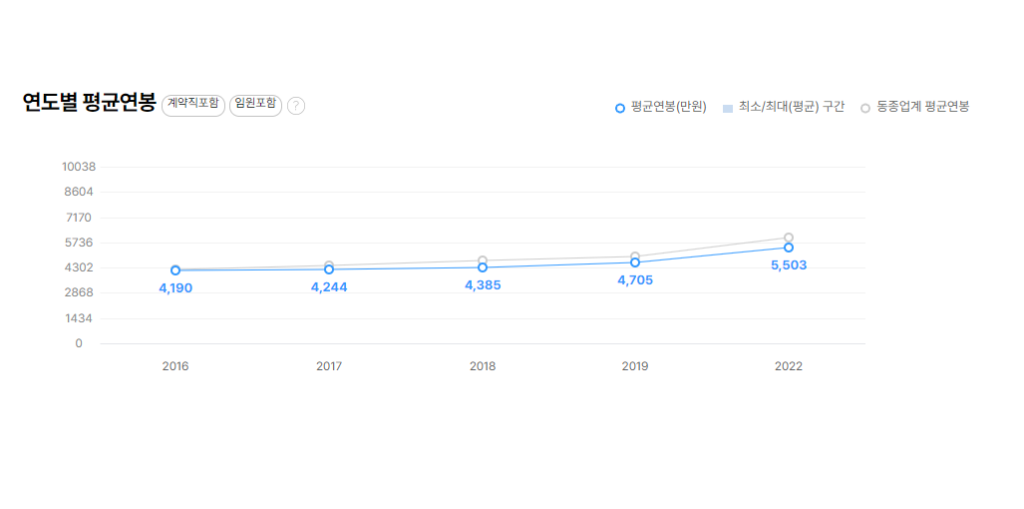Click the 2022 gray industry average point
Image resolution: width=1024 pixels, height=509 pixels.
(x=788, y=237)
